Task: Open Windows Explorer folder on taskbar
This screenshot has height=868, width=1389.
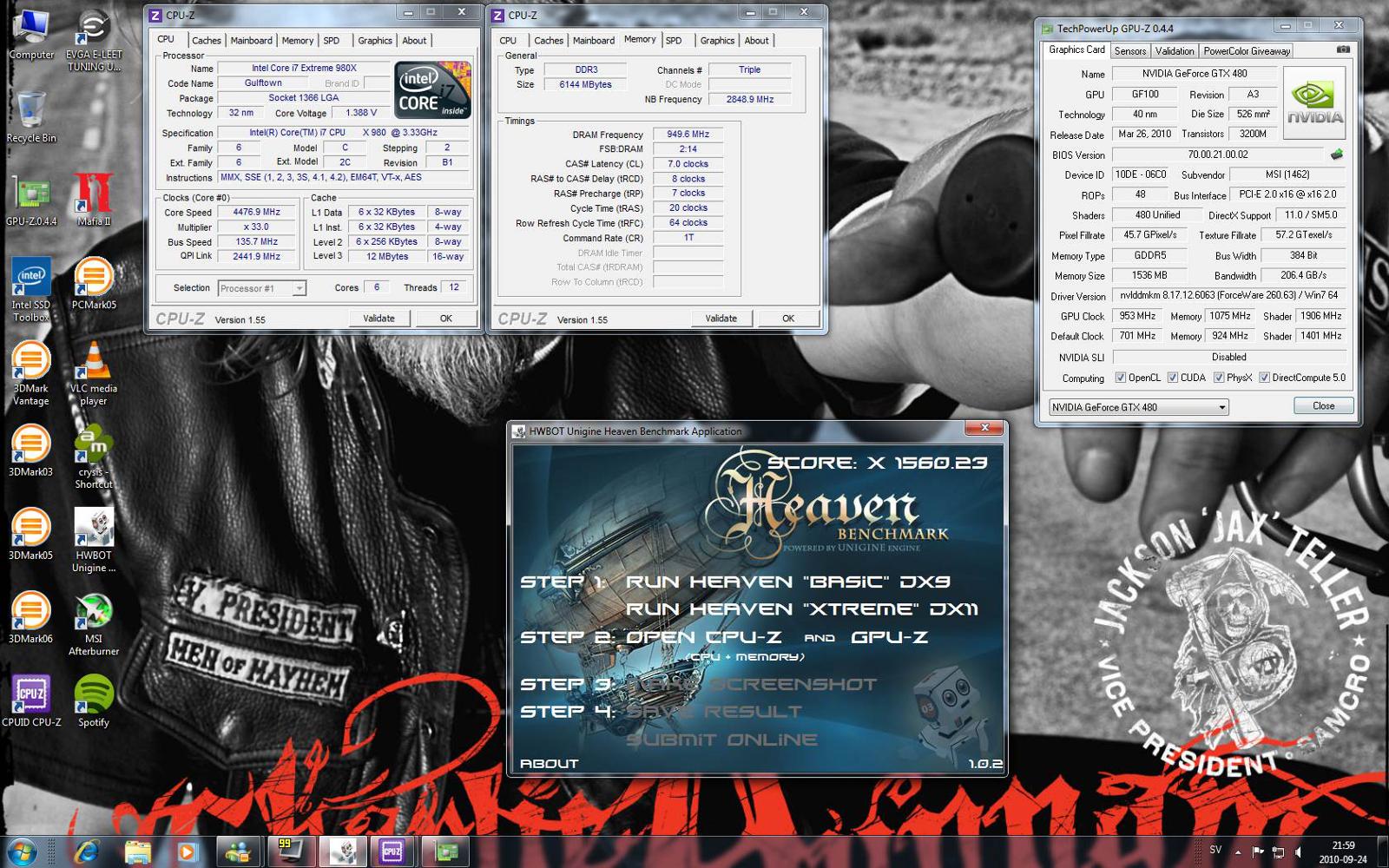Action: tap(137, 852)
